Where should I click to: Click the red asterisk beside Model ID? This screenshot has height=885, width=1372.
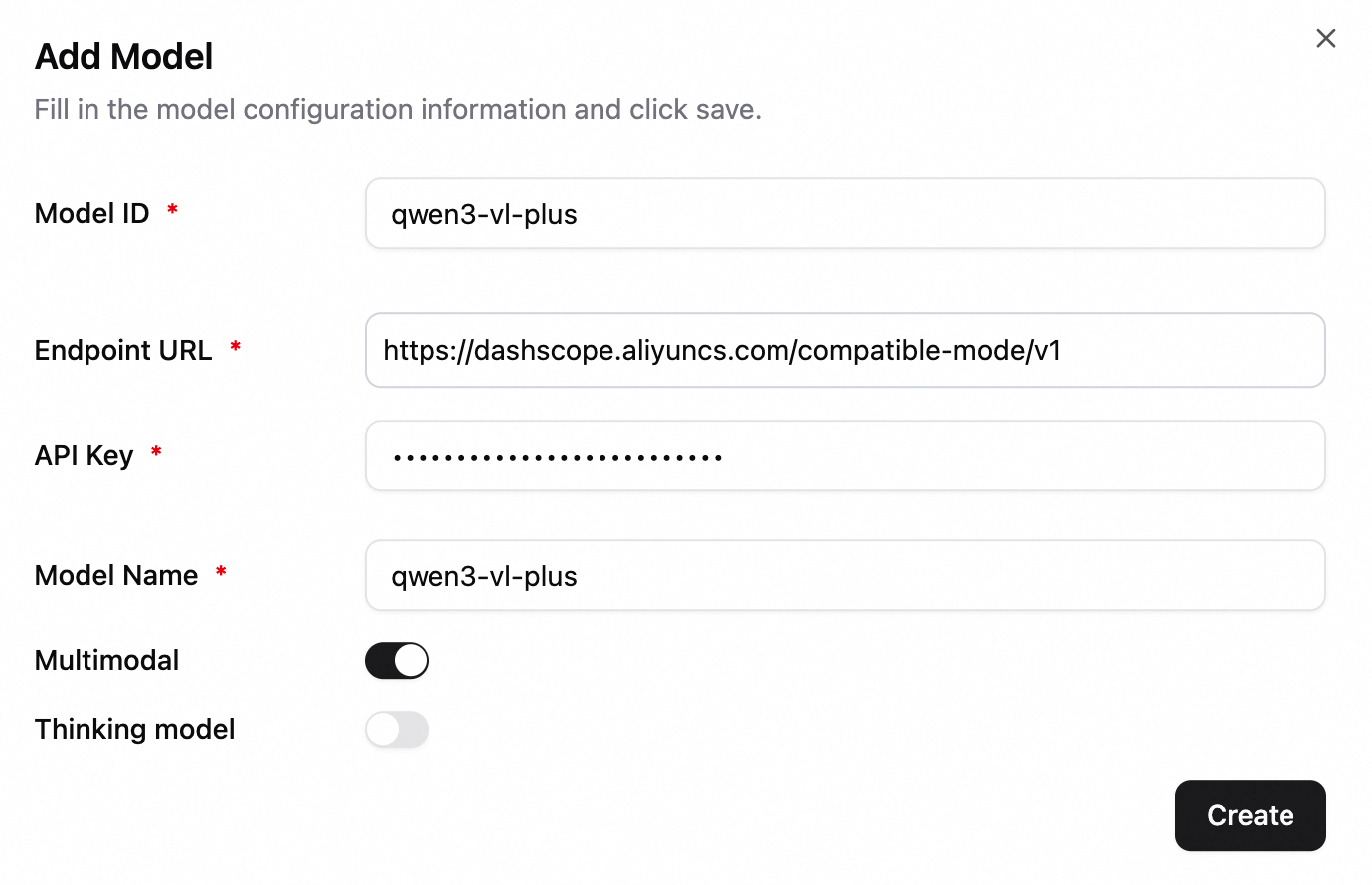tap(172, 210)
